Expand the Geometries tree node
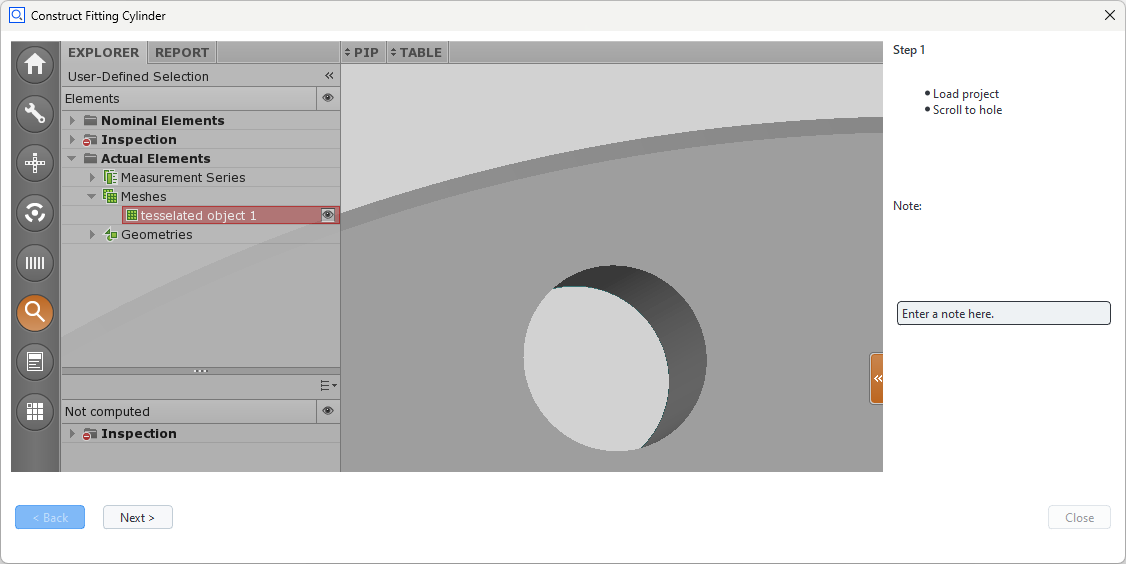 [93, 235]
